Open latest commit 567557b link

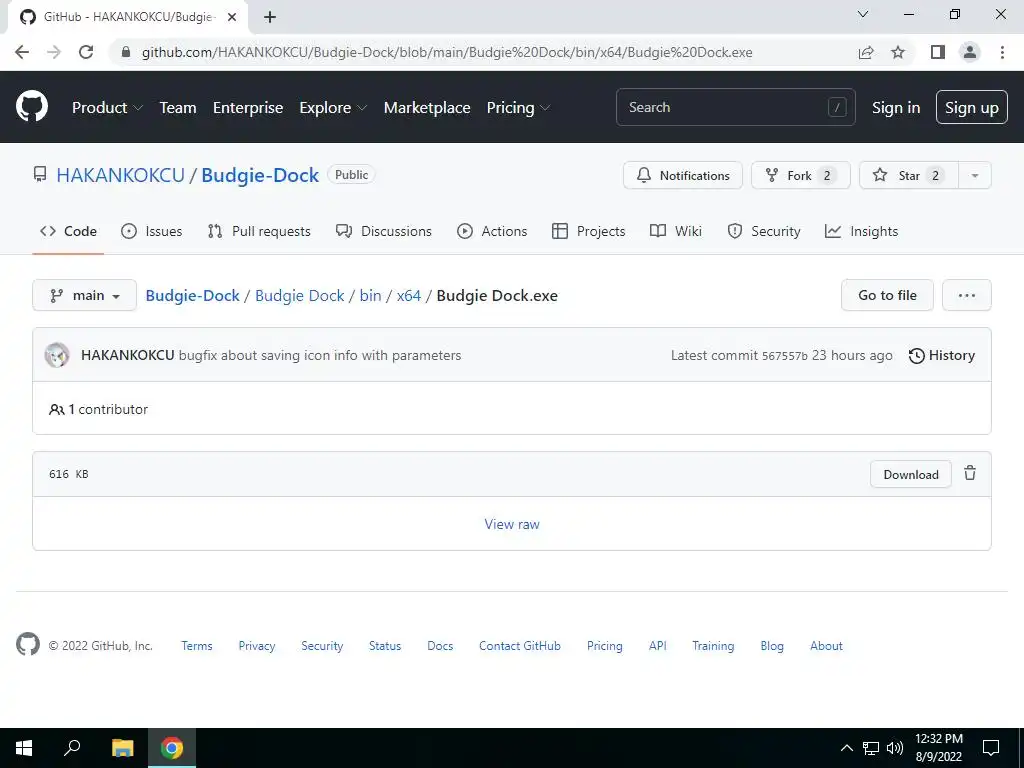(784, 356)
